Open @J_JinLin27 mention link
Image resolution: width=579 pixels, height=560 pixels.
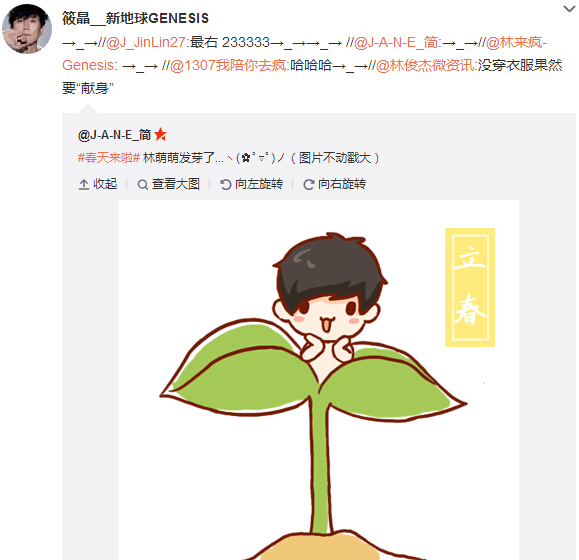coord(146,42)
